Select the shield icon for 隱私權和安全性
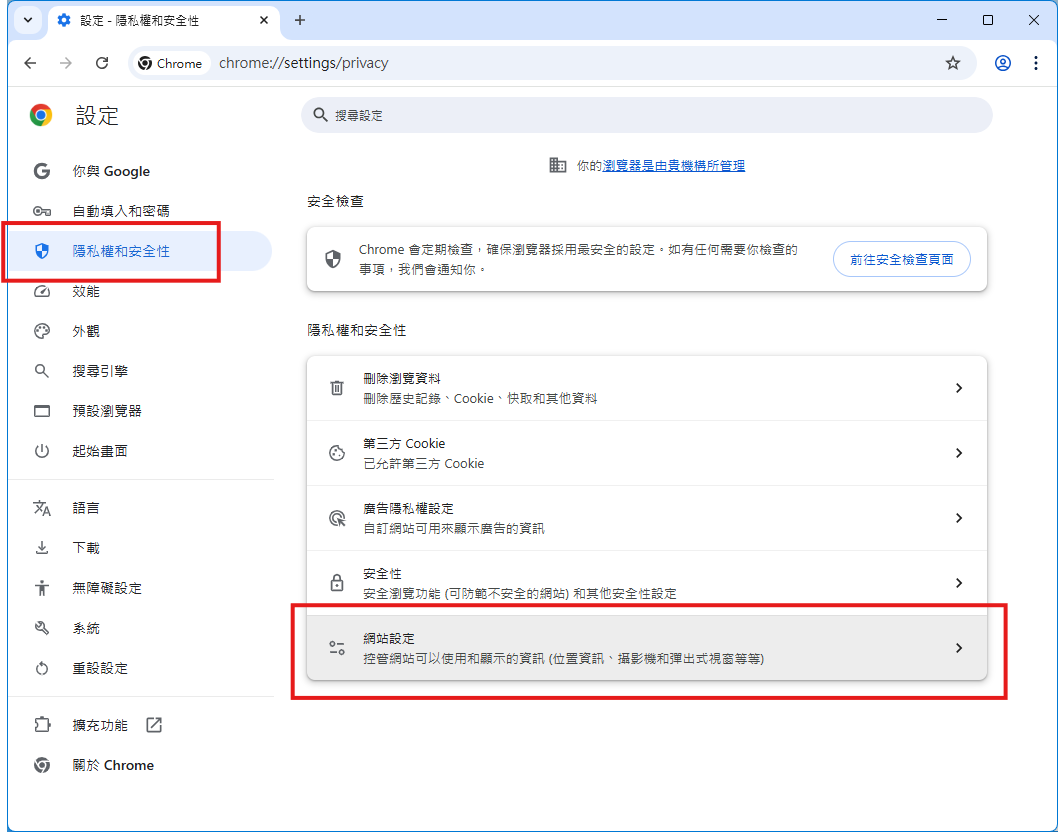The height and width of the screenshot is (832, 1058). (x=42, y=251)
